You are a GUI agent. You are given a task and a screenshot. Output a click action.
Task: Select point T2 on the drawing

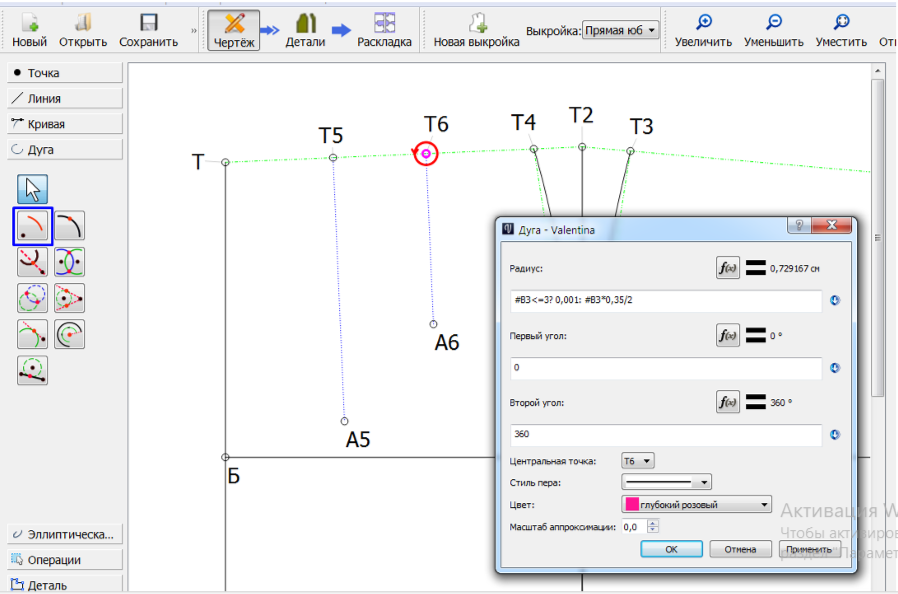coord(582,147)
